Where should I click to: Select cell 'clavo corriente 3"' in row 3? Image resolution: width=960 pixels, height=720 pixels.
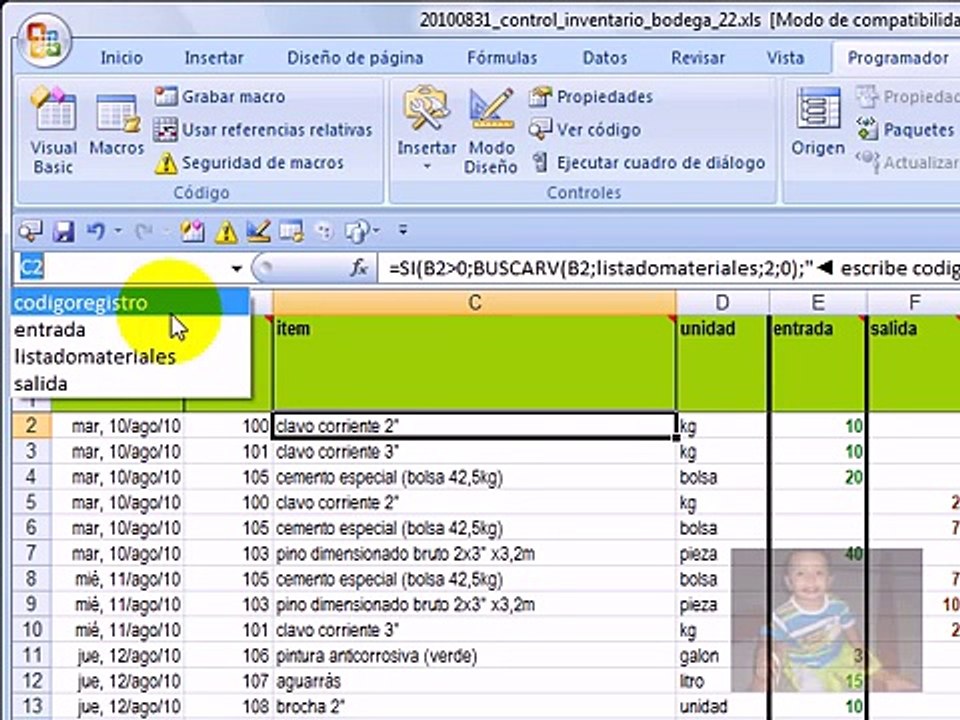coord(474,452)
